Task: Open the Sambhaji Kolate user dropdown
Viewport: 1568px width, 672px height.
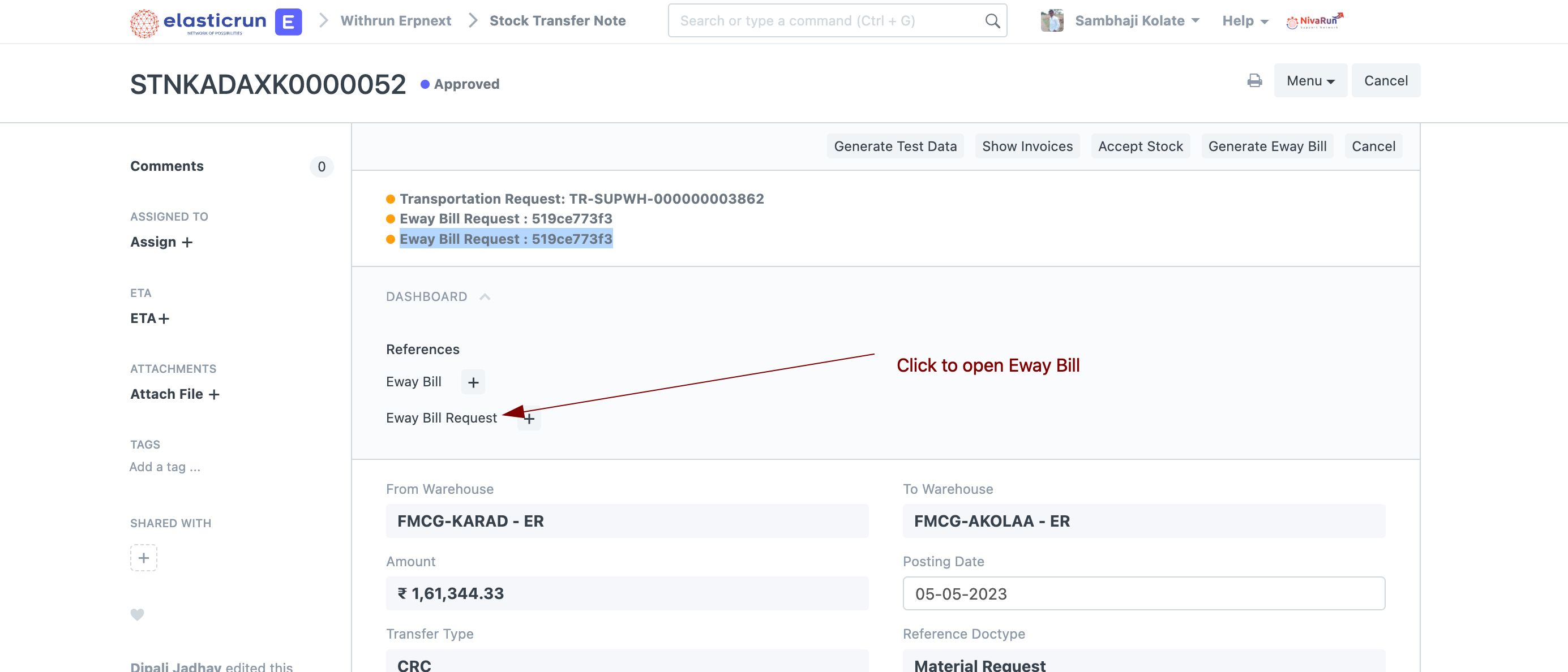Action: (1137, 21)
